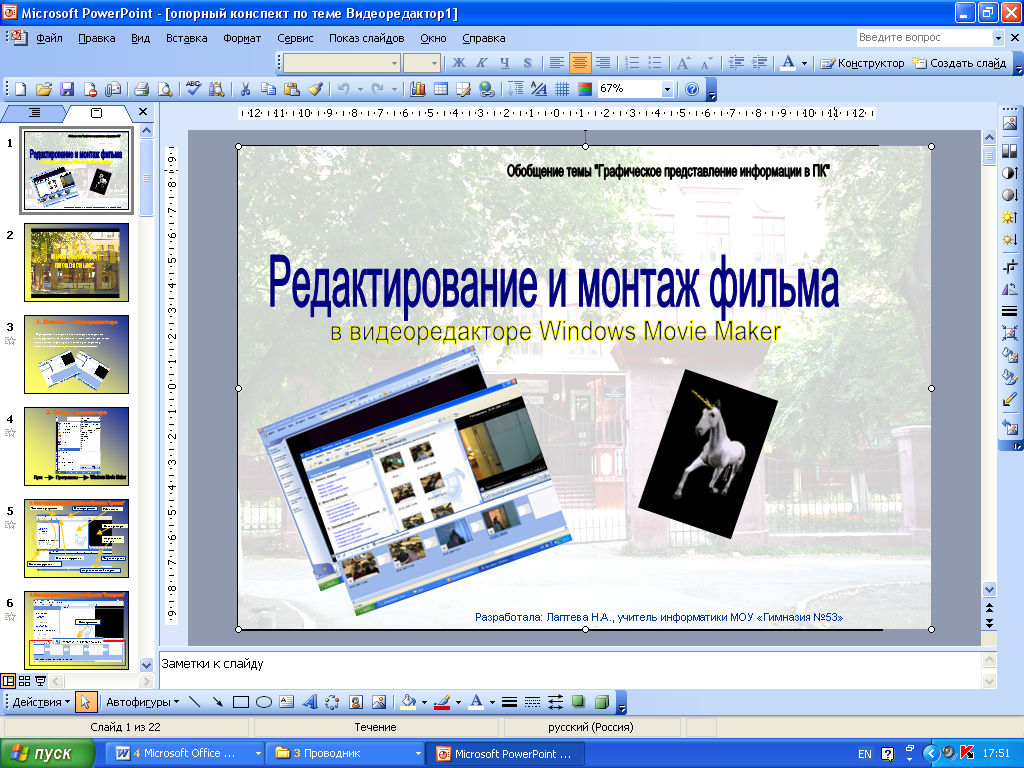
Task: Open a file via folder icon
Action: pos(44,89)
